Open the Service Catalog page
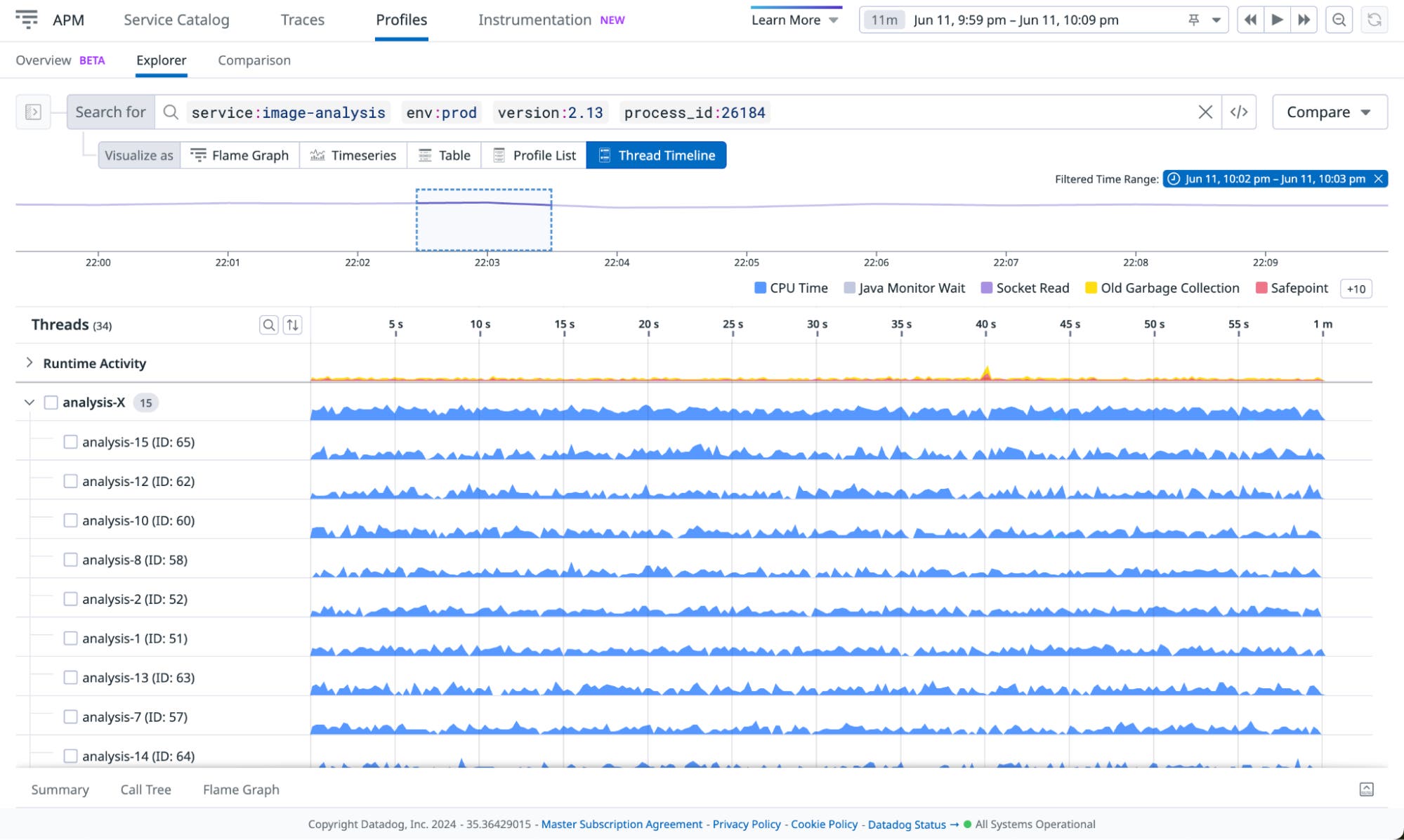Screen dimensions: 1404x840 (176, 20)
